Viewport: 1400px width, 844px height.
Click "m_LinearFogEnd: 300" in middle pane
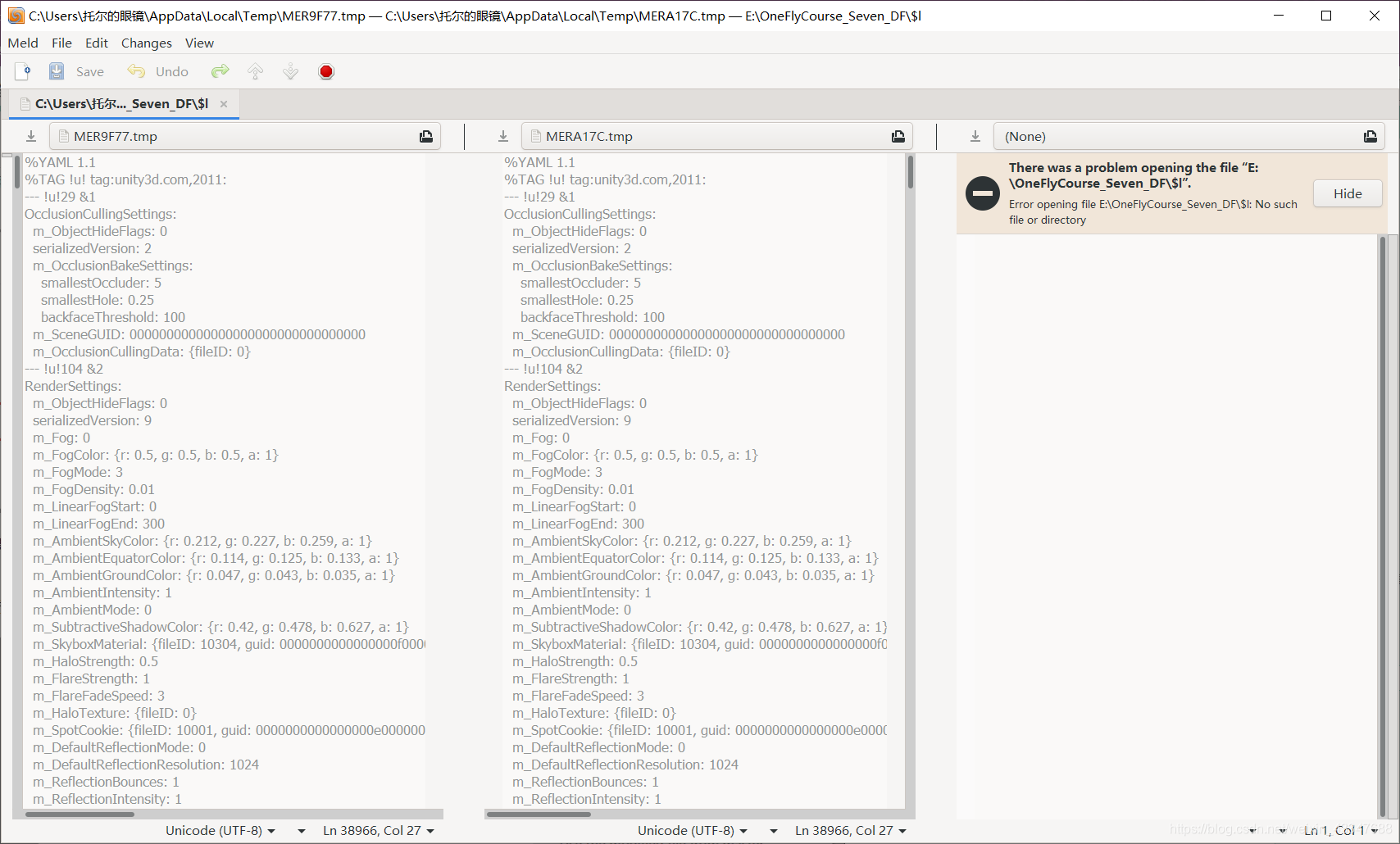578,524
